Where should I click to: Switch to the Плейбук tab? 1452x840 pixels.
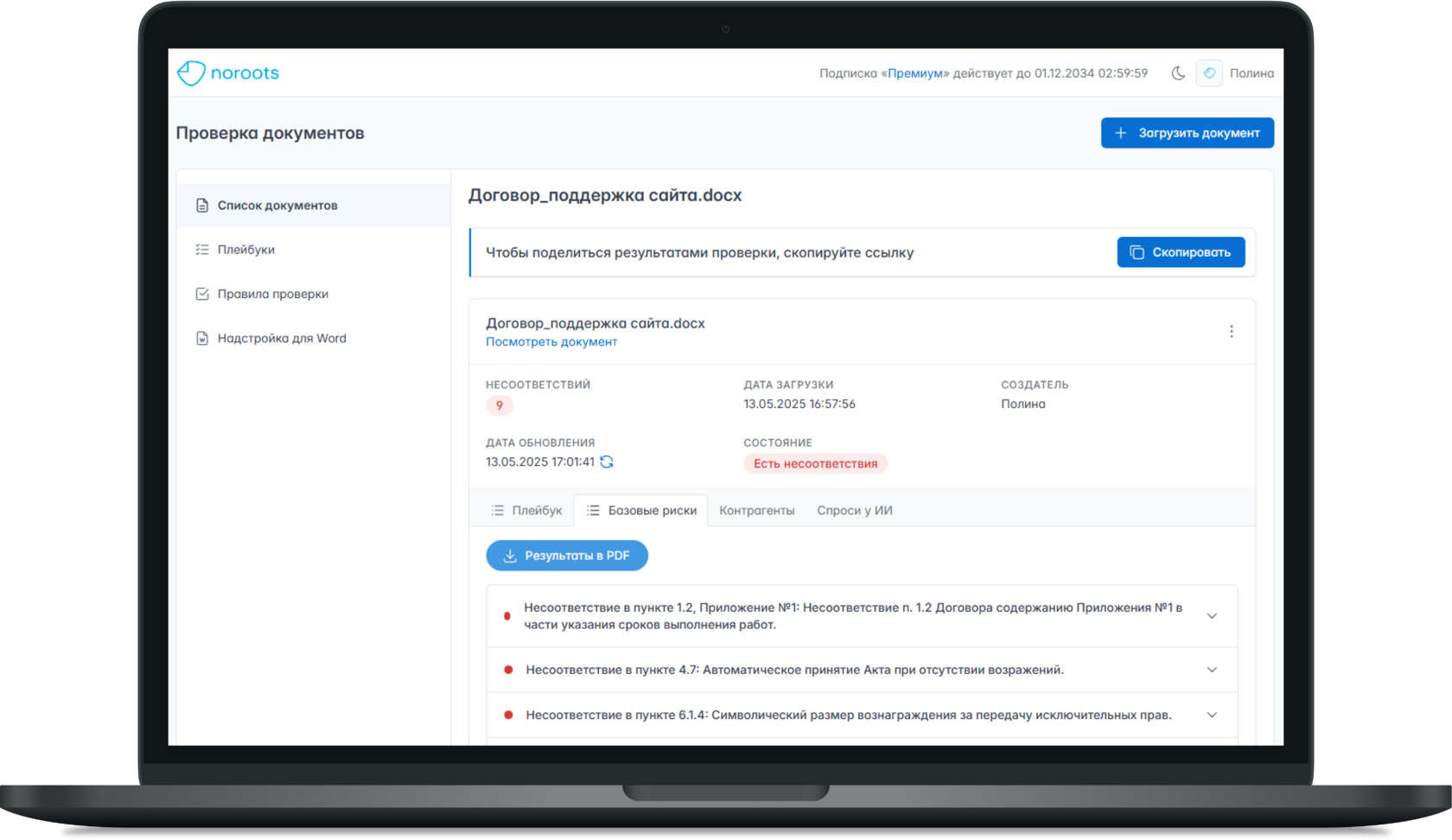click(526, 511)
